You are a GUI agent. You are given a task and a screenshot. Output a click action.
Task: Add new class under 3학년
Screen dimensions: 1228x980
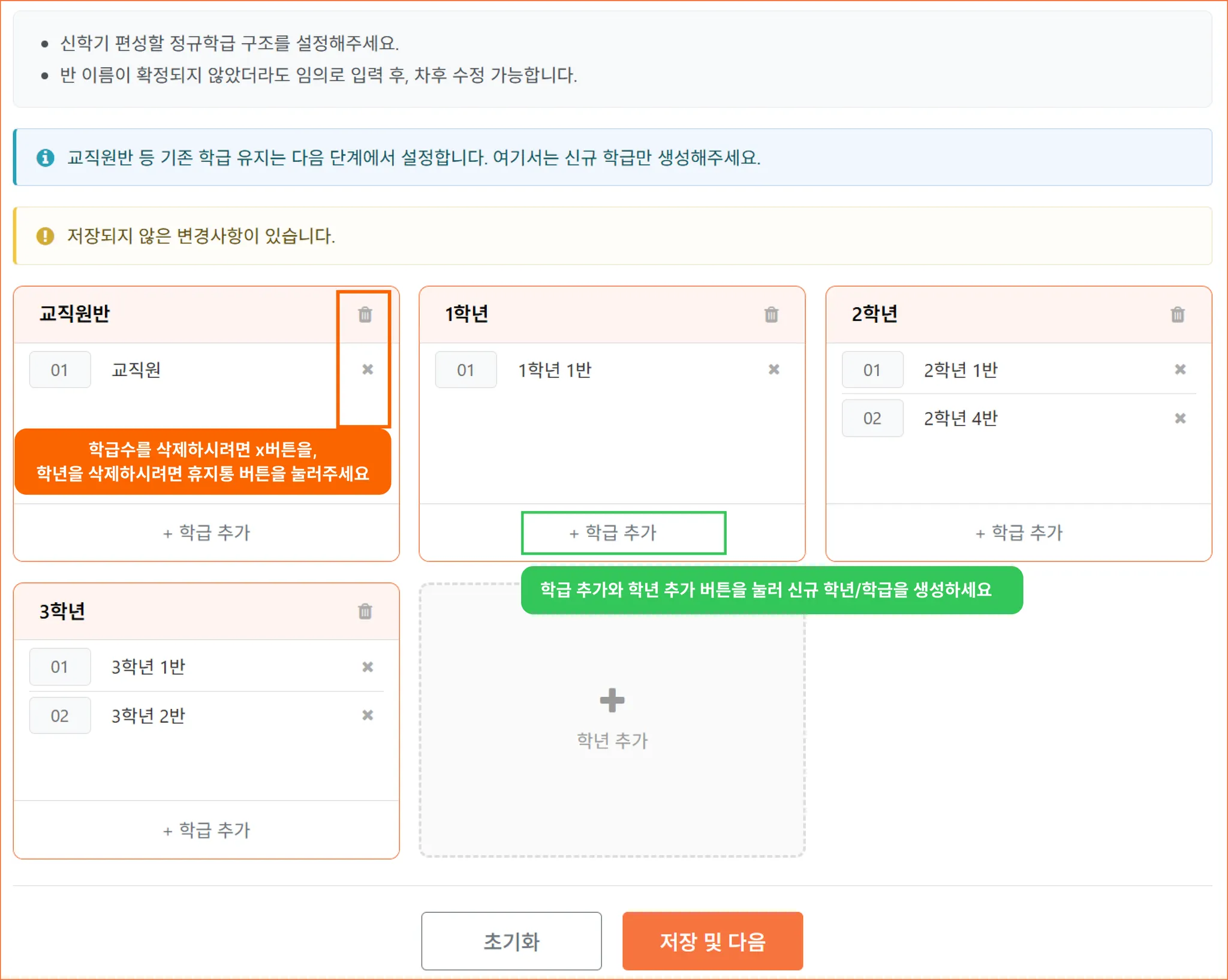[206, 830]
